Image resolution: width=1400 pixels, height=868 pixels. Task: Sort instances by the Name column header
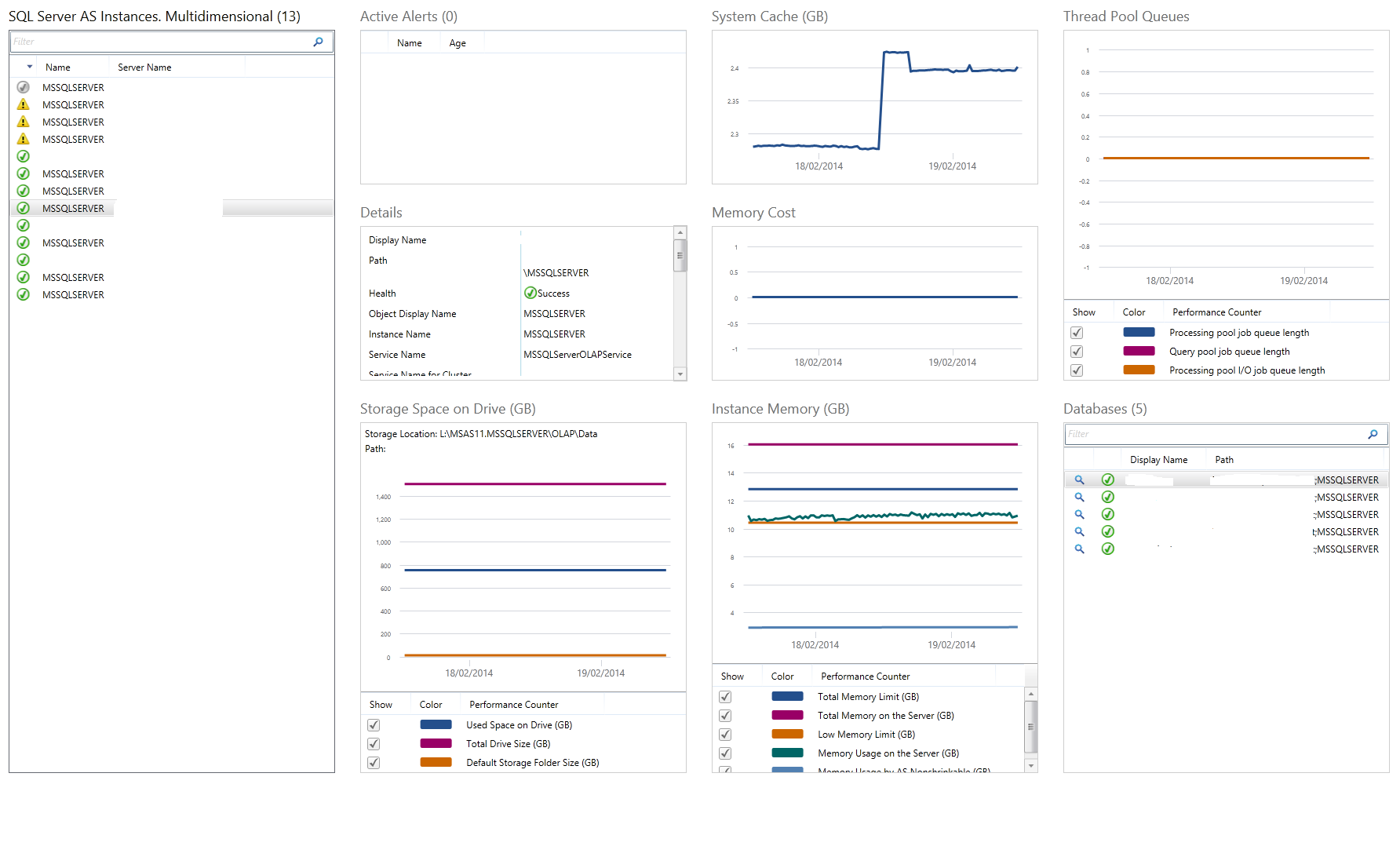58,67
